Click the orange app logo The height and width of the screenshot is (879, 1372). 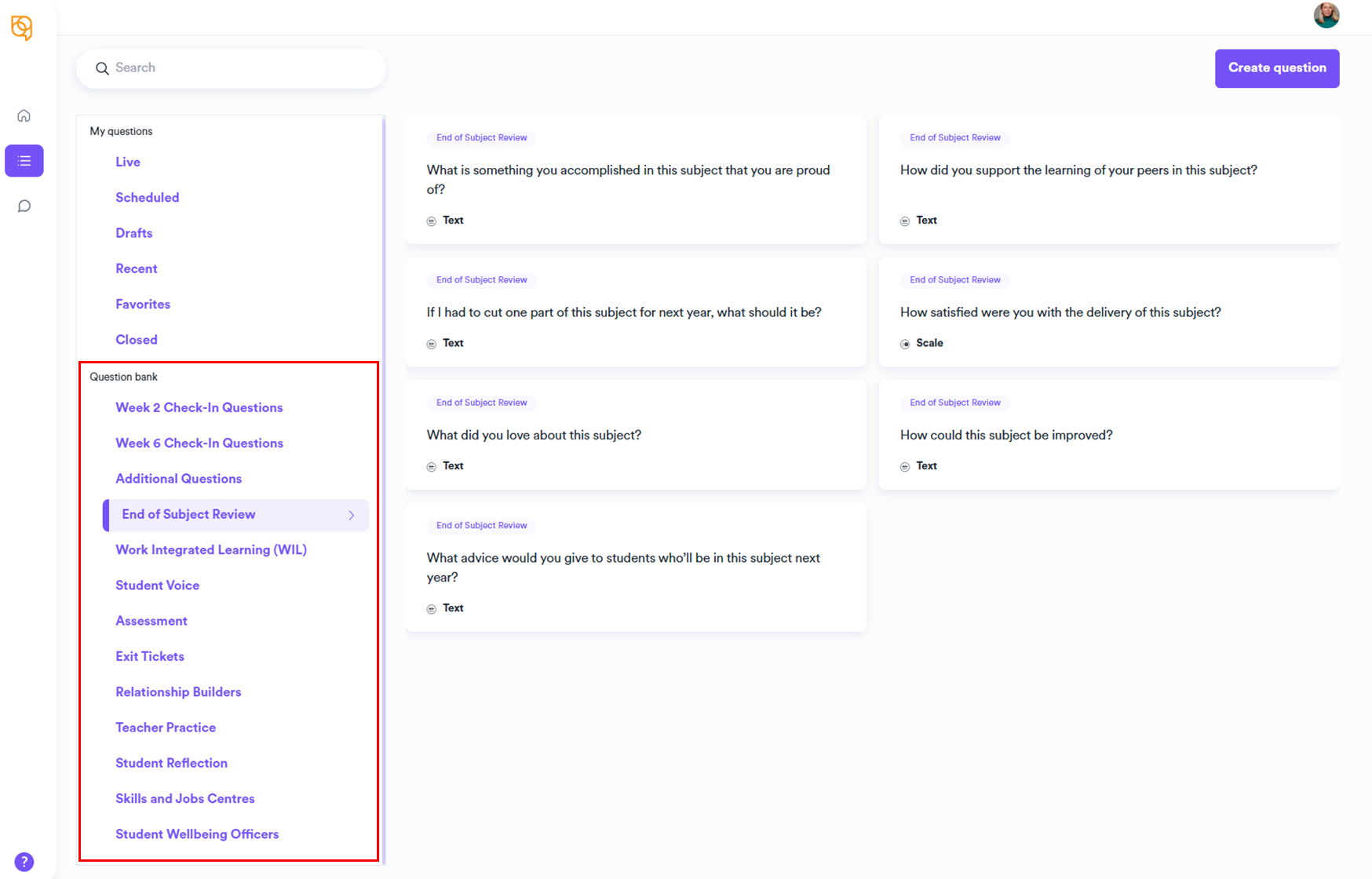click(x=22, y=27)
